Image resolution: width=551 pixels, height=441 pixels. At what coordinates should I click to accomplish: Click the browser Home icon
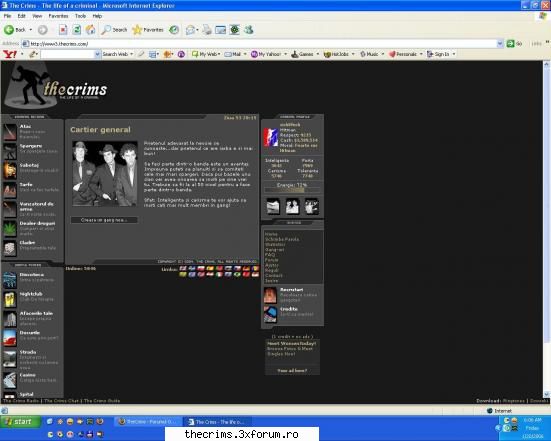pos(90,30)
